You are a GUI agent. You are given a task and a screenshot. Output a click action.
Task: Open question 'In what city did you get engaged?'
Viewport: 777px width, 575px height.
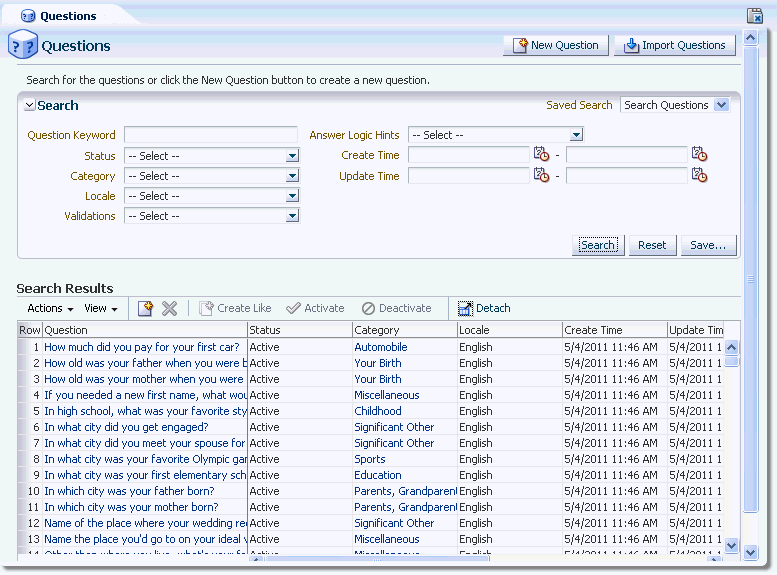(x=126, y=427)
